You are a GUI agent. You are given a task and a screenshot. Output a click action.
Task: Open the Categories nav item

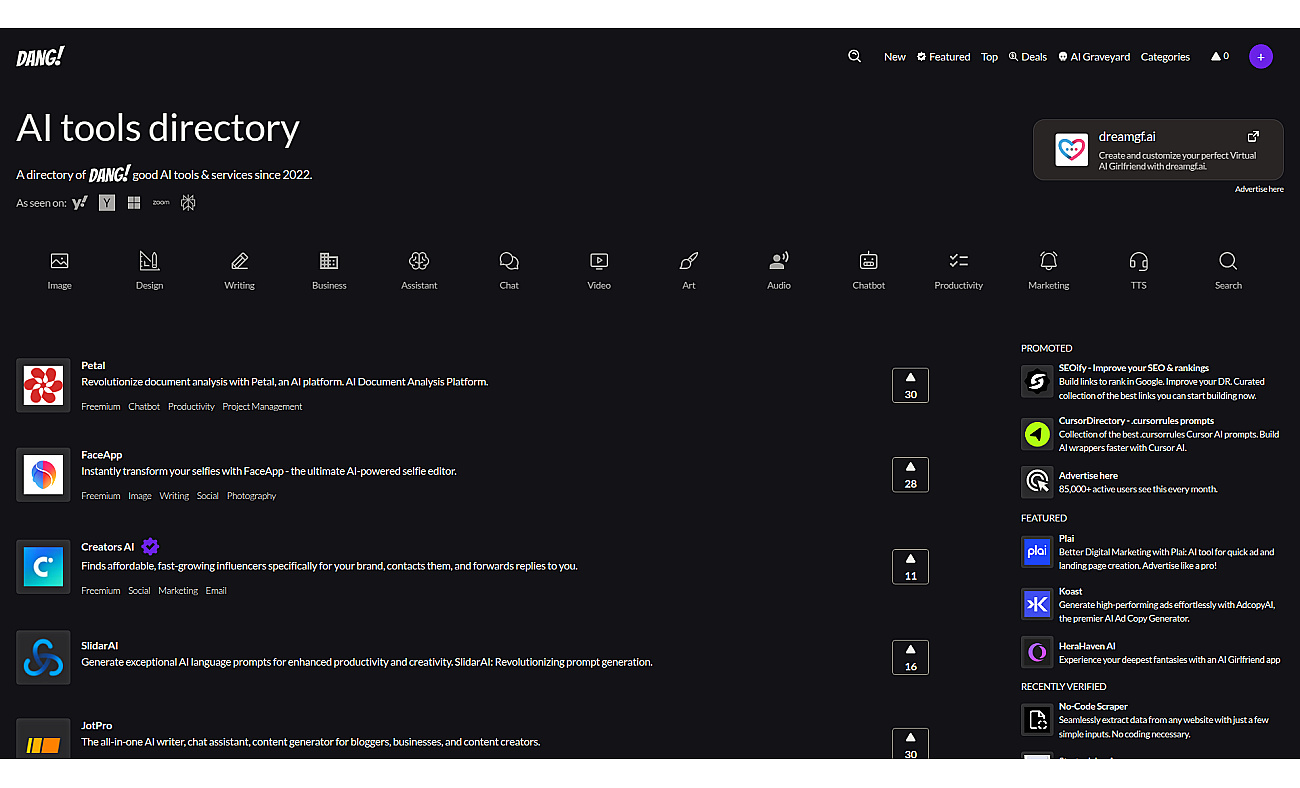(1165, 57)
